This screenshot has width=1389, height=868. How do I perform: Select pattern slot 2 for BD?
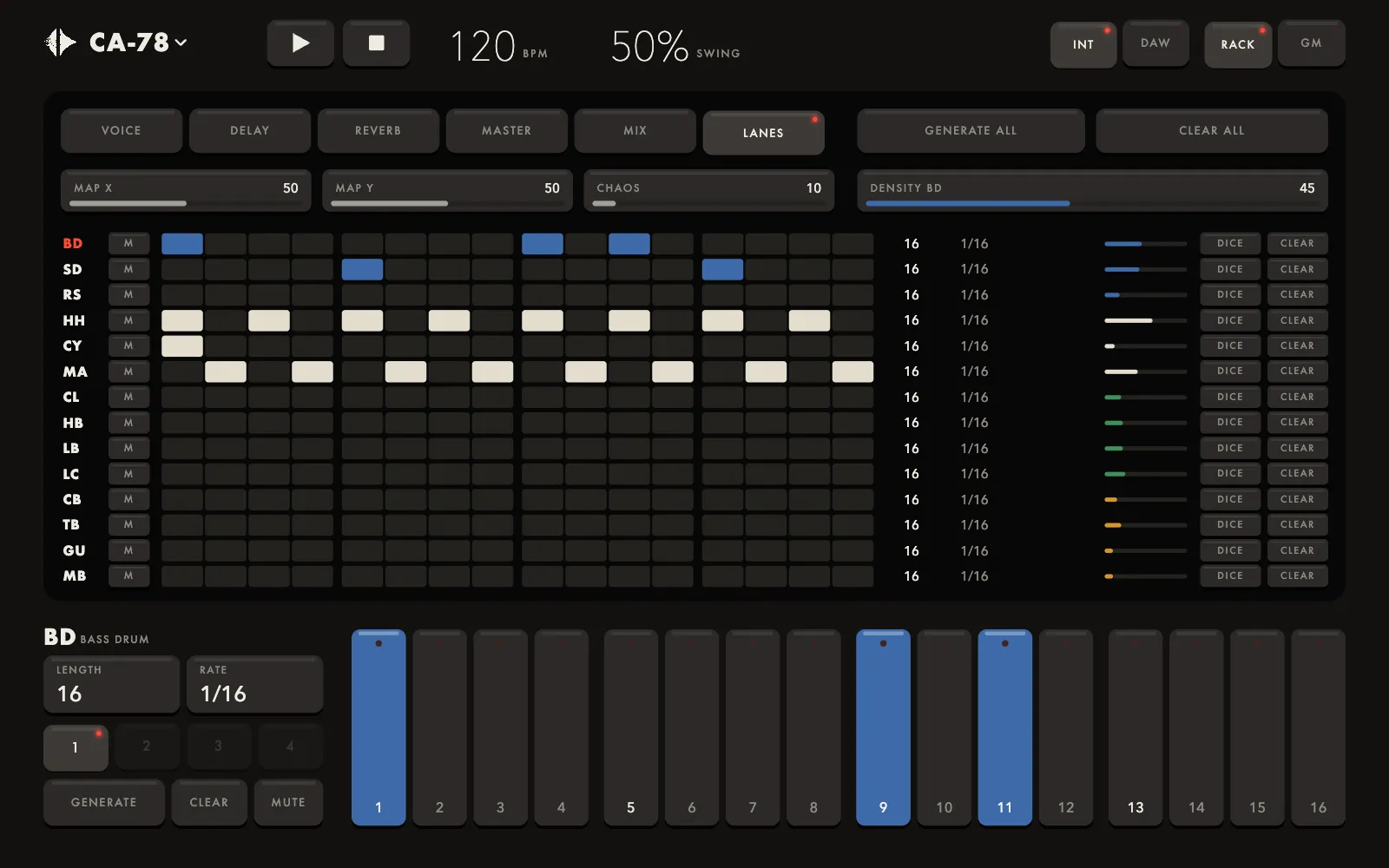[x=147, y=746]
